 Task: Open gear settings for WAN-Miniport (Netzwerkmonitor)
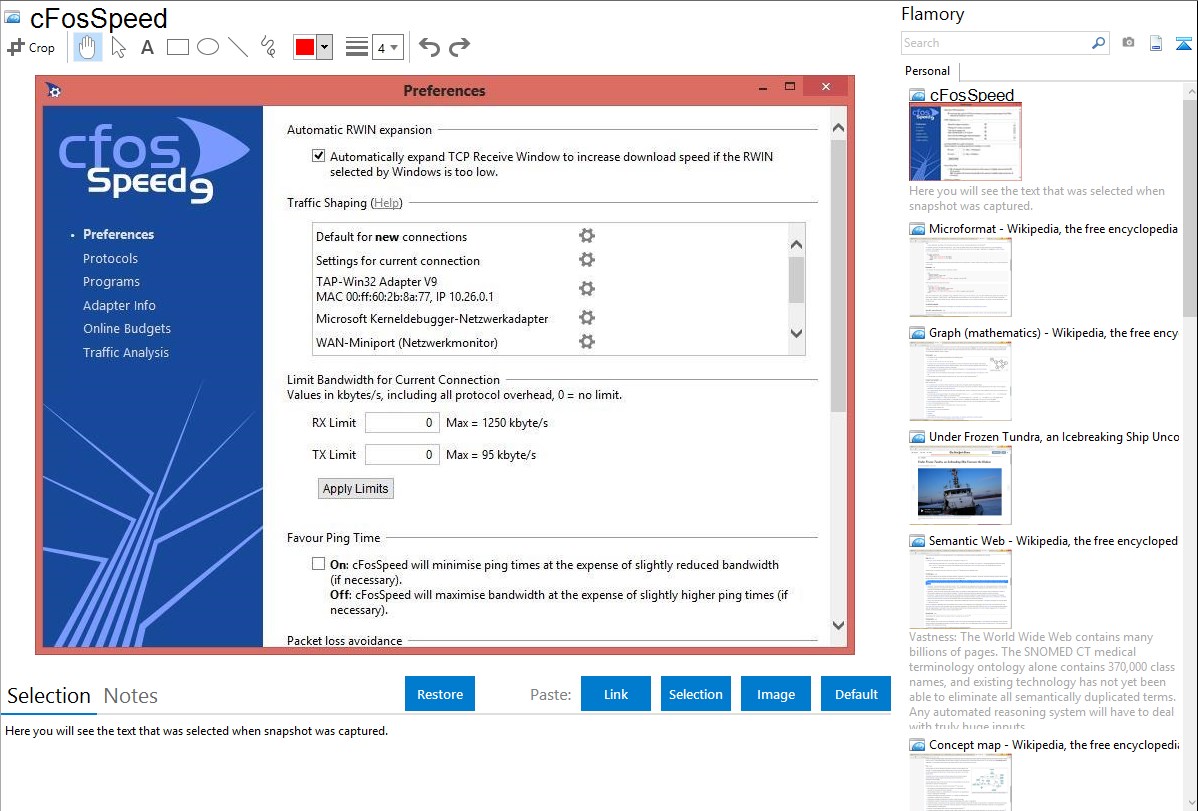587,342
